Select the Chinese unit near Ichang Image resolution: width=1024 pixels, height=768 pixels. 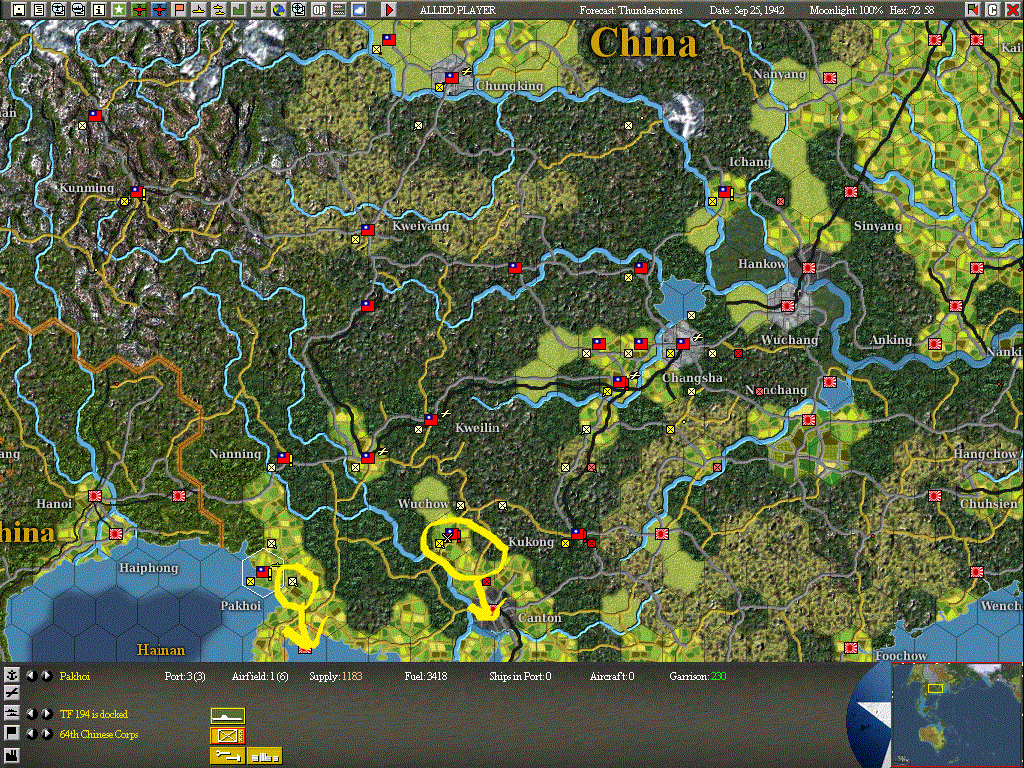coord(725,192)
